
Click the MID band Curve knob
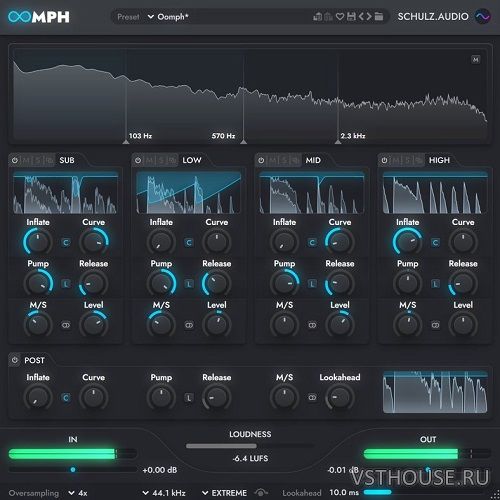[x=340, y=242]
